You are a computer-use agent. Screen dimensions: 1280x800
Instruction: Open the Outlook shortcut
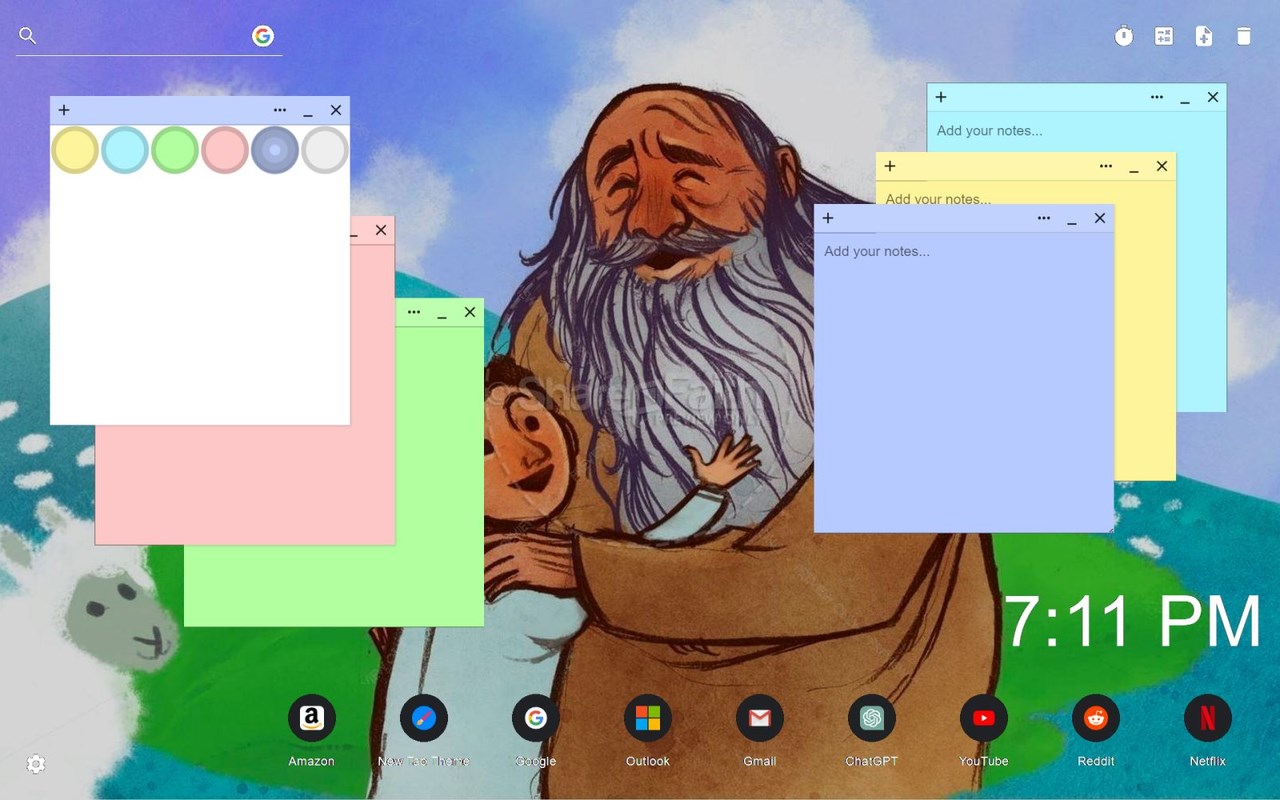click(x=648, y=718)
